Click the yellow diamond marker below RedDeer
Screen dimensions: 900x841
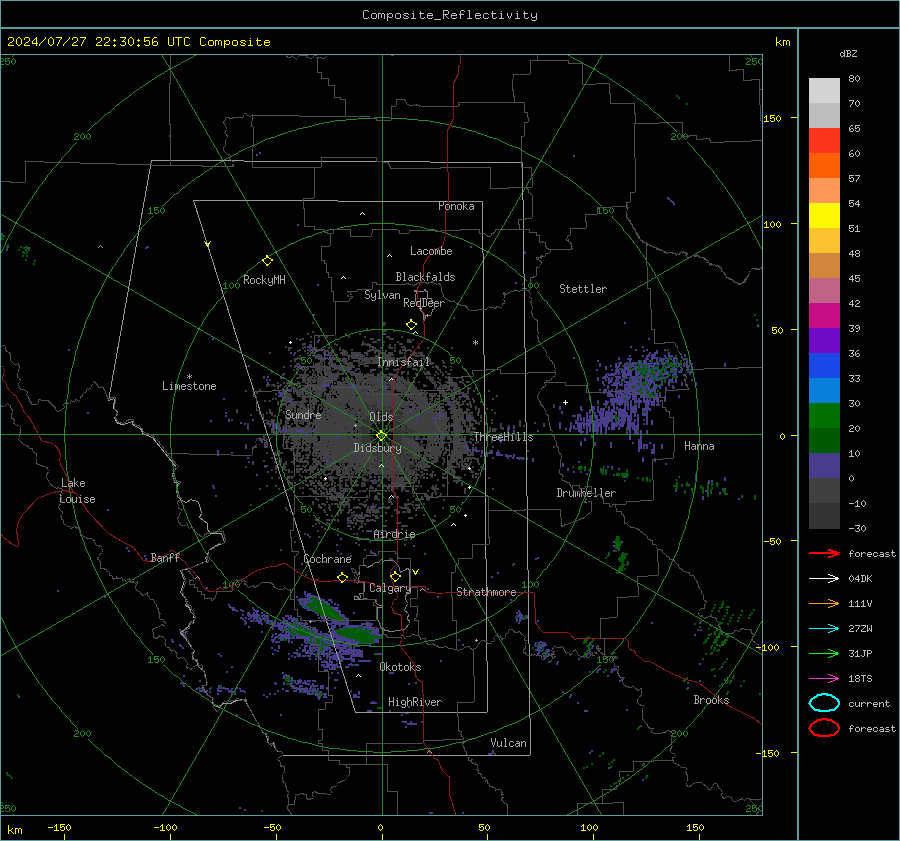[x=411, y=325]
